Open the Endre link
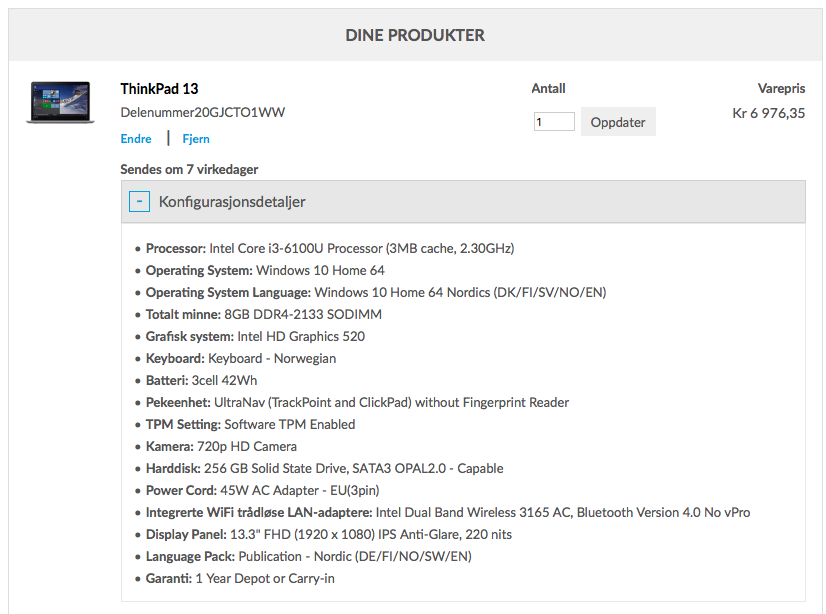The image size is (826, 614). click(136, 138)
